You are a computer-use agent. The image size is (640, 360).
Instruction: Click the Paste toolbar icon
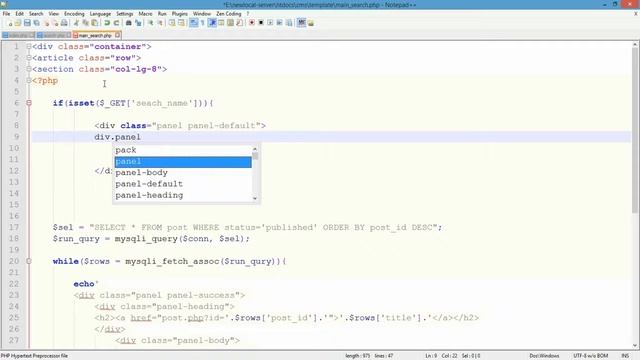(94, 23)
